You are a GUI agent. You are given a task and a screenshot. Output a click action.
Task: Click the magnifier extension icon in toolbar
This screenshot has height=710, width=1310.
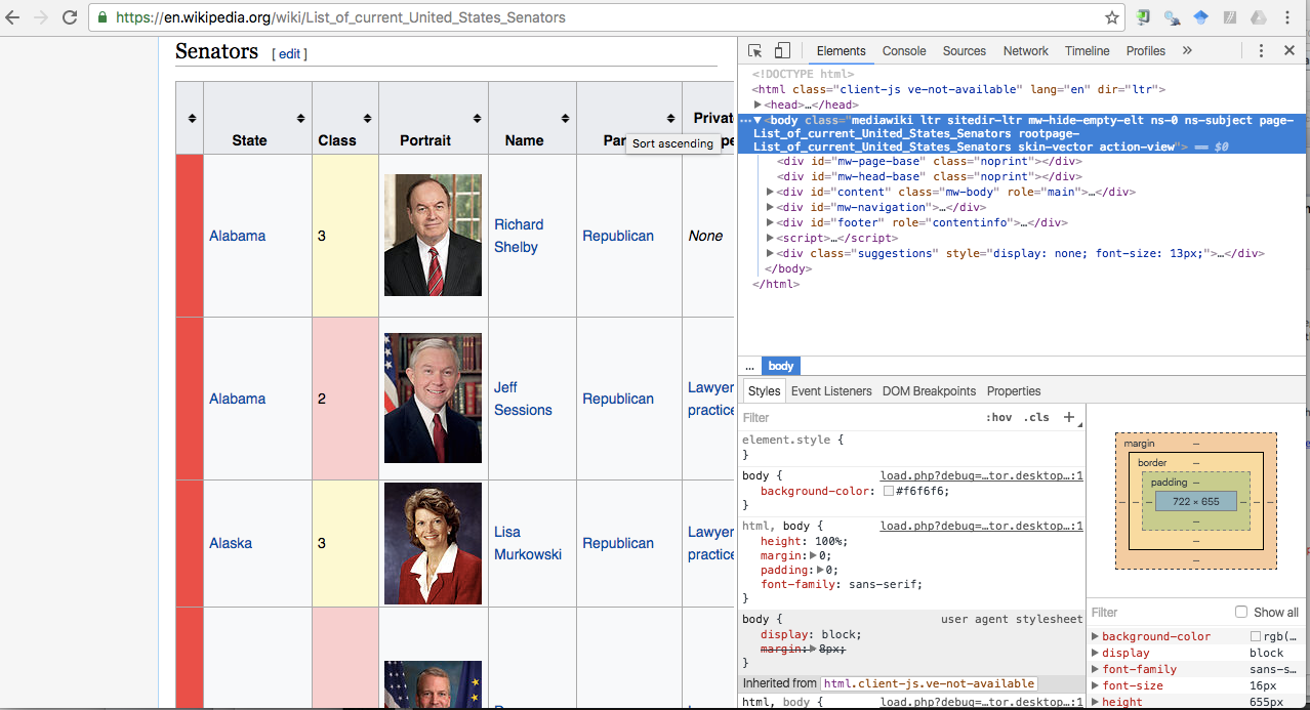click(x=1172, y=18)
